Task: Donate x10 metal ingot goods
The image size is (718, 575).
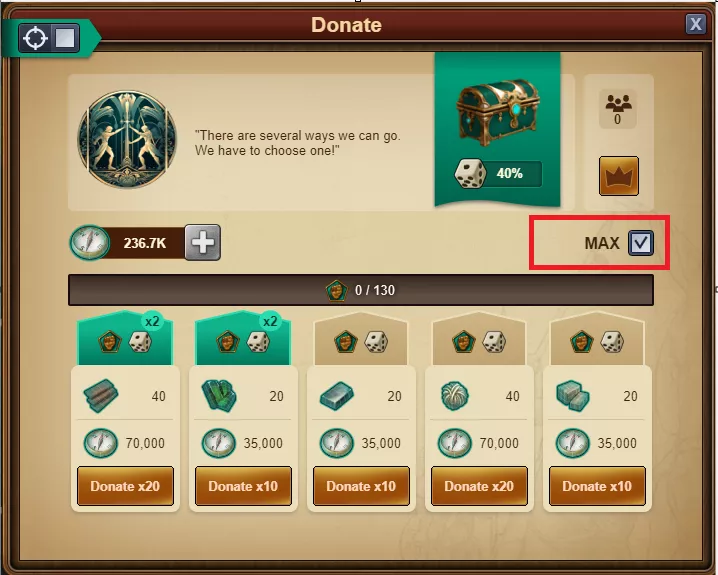Action: [361, 486]
